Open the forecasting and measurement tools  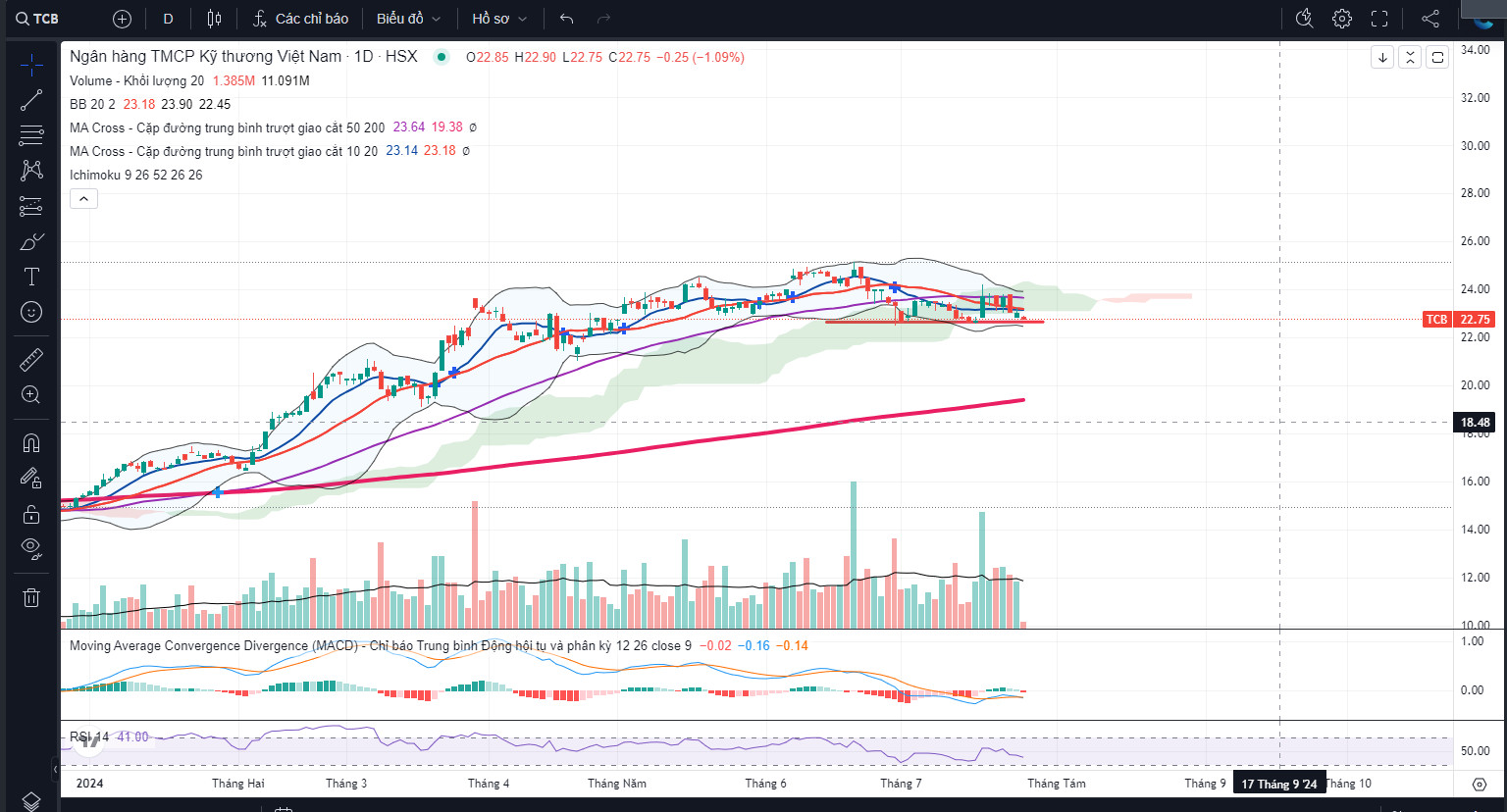pyautogui.click(x=31, y=206)
